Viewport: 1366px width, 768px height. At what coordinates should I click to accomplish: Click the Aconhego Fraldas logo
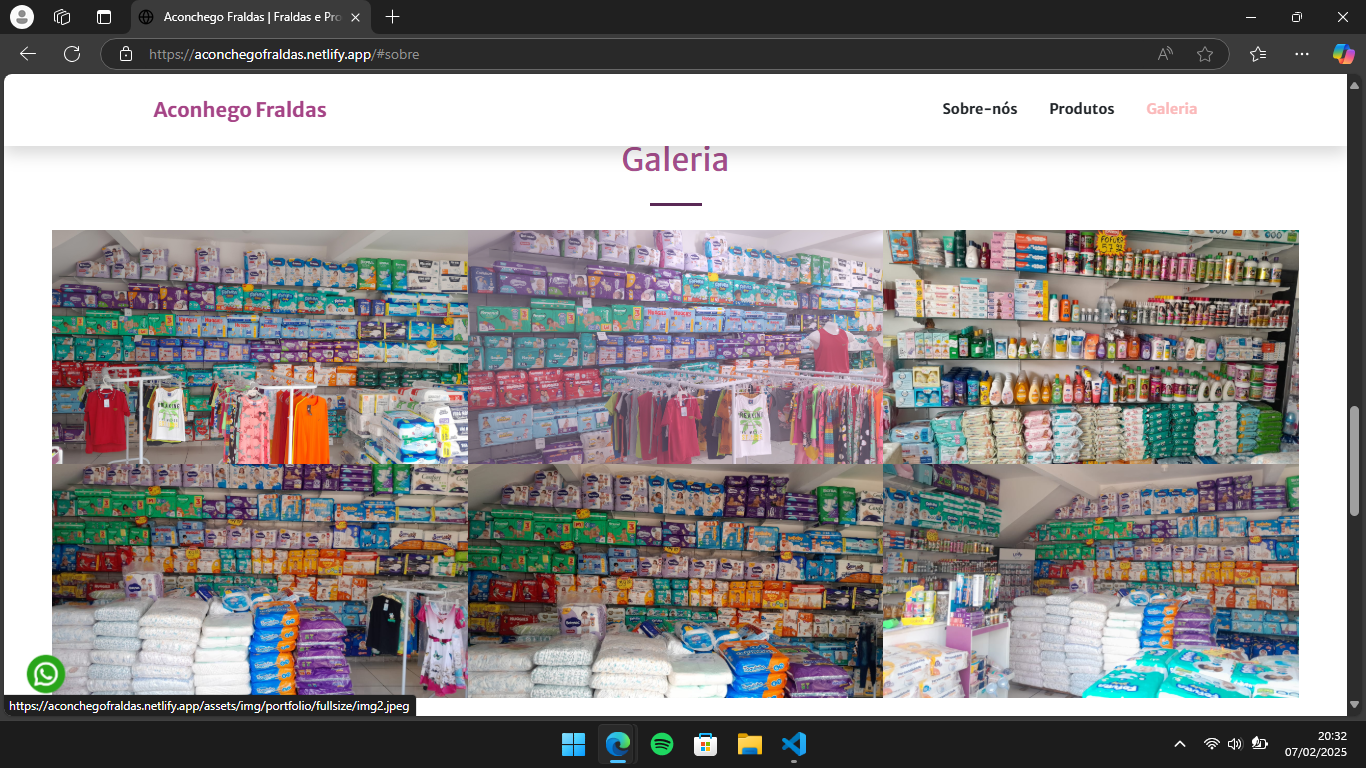pyautogui.click(x=240, y=109)
